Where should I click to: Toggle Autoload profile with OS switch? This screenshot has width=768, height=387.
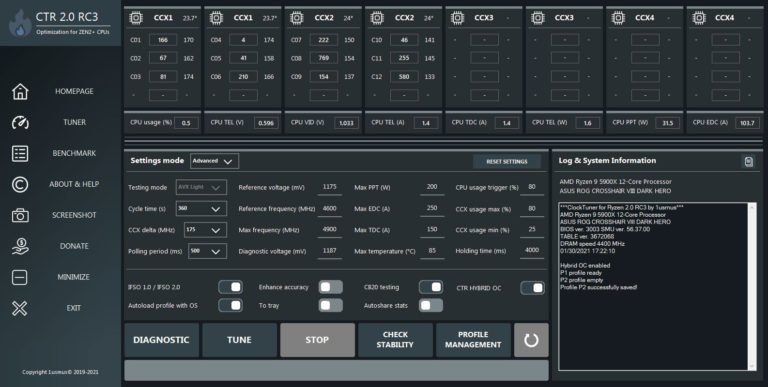(230, 306)
